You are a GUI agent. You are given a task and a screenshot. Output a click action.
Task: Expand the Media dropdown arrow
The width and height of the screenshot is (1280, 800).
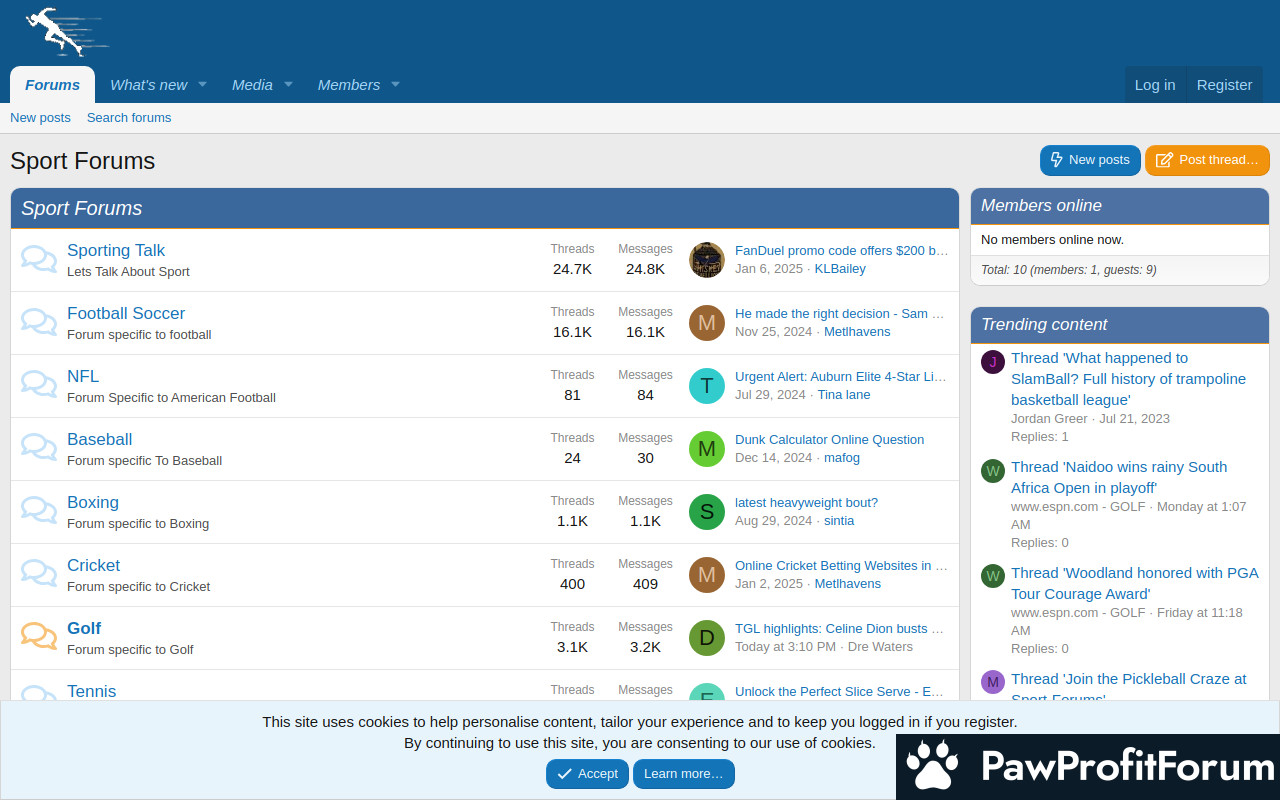tap(288, 85)
